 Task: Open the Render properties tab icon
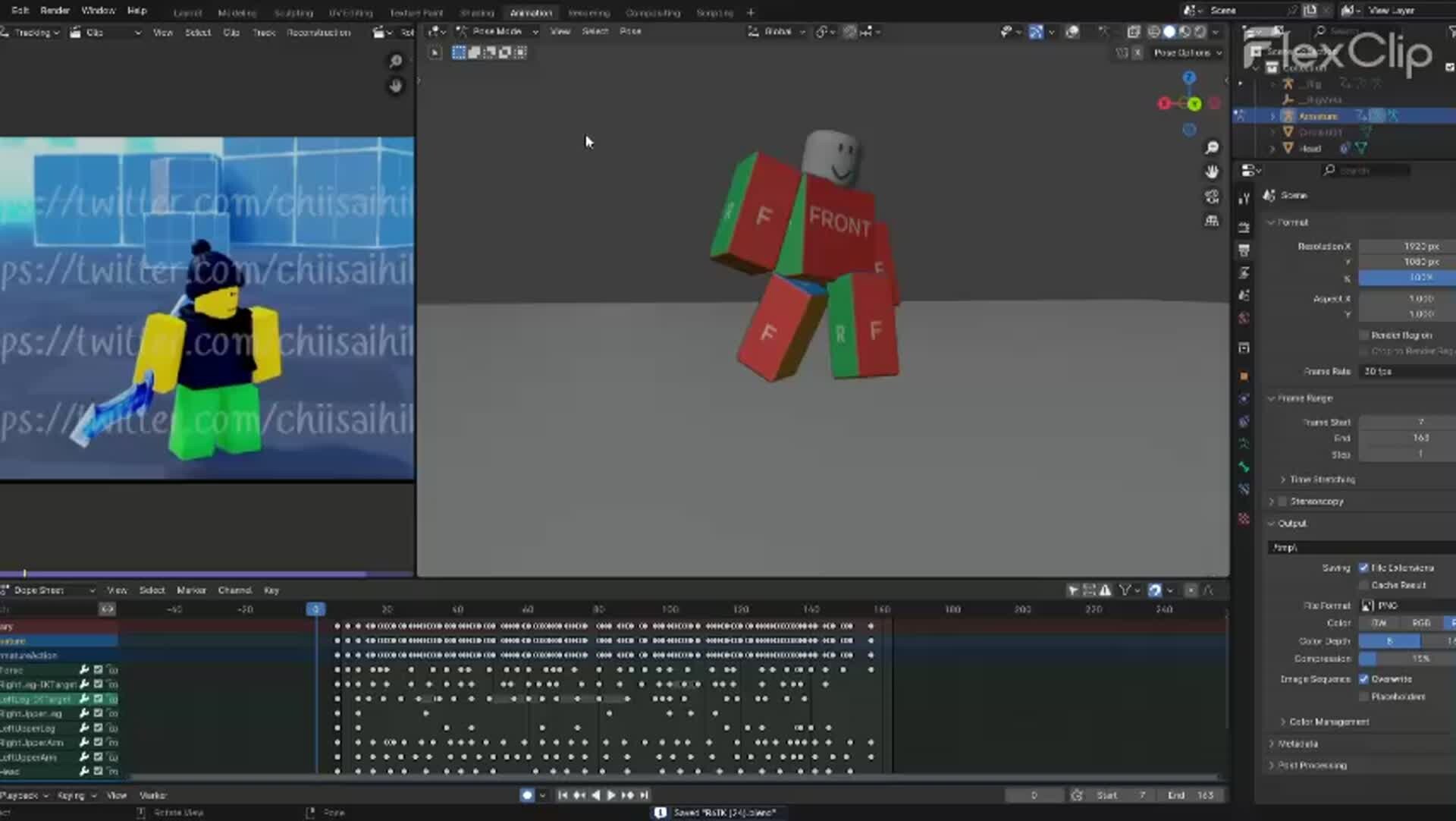[x=1244, y=227]
